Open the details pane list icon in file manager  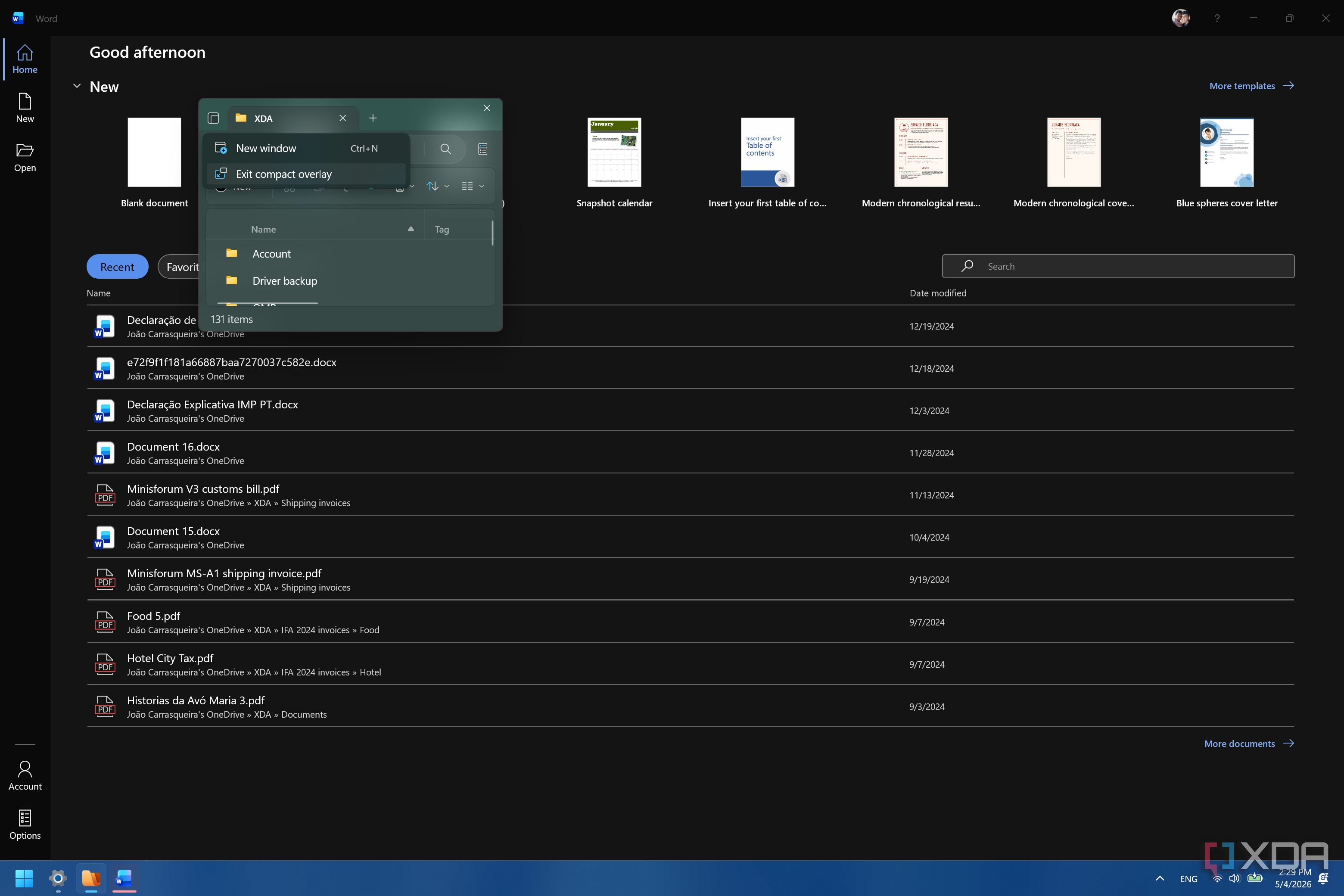coord(483,149)
